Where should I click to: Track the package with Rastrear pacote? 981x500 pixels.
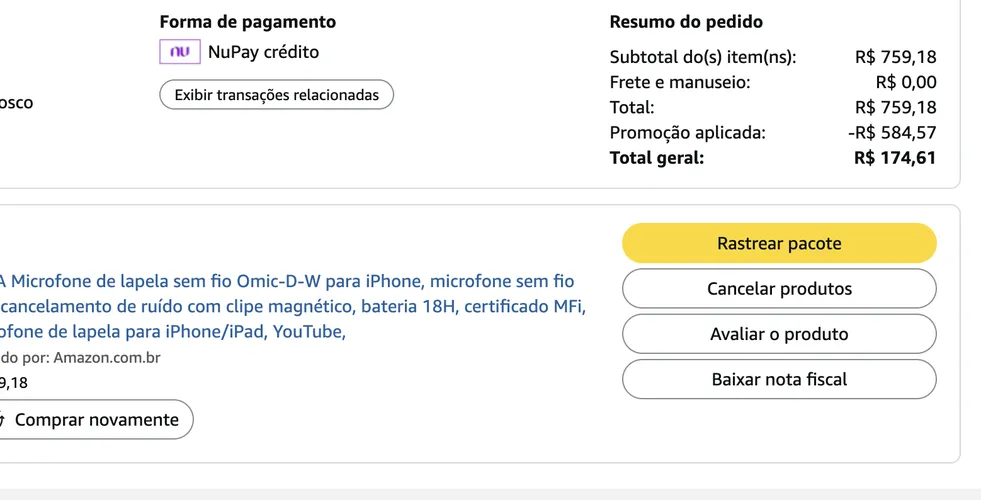tap(779, 243)
